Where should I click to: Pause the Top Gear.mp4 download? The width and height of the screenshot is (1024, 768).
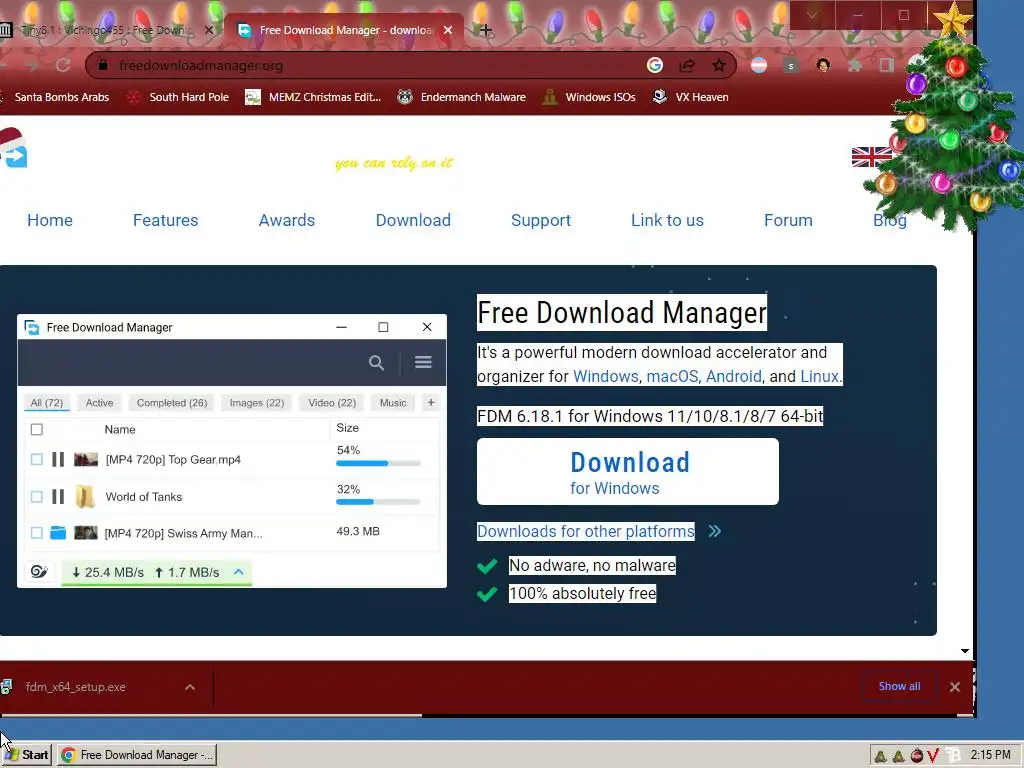[x=58, y=459]
